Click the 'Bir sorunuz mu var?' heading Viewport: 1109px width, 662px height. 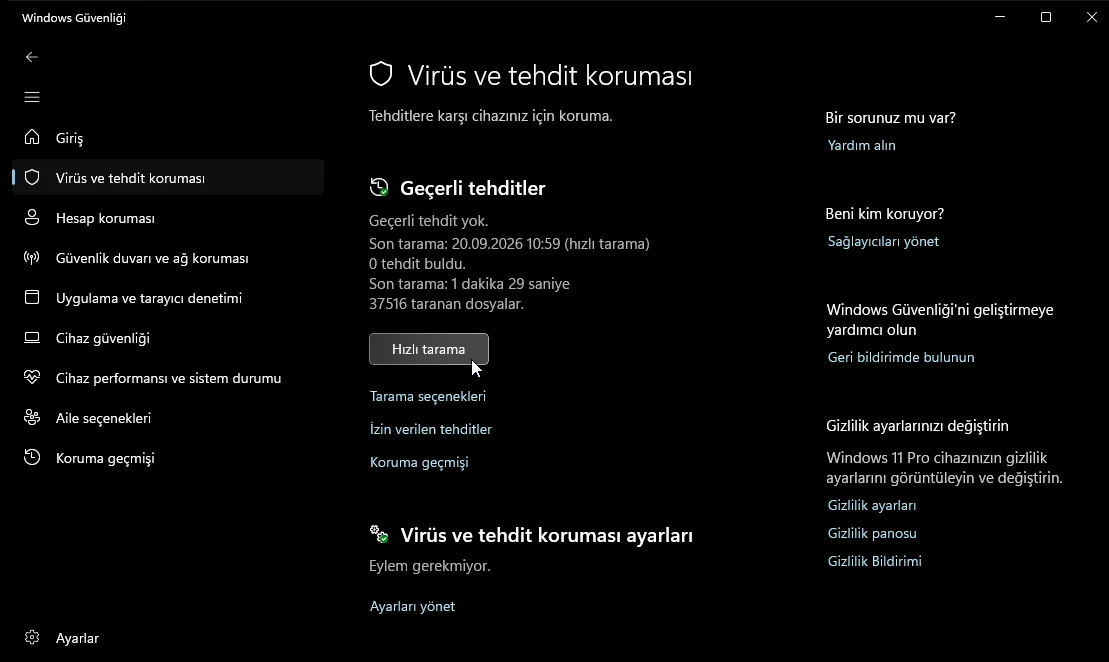point(890,118)
